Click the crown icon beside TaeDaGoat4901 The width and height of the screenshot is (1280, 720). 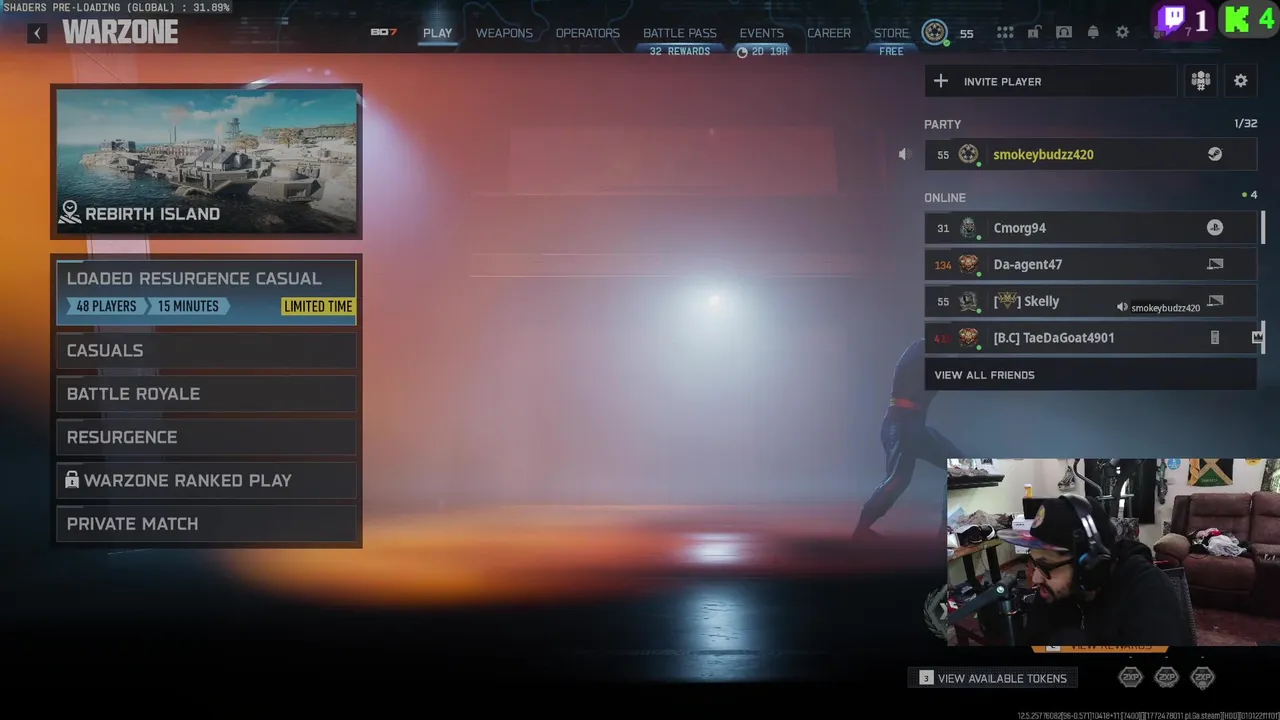click(x=1257, y=338)
